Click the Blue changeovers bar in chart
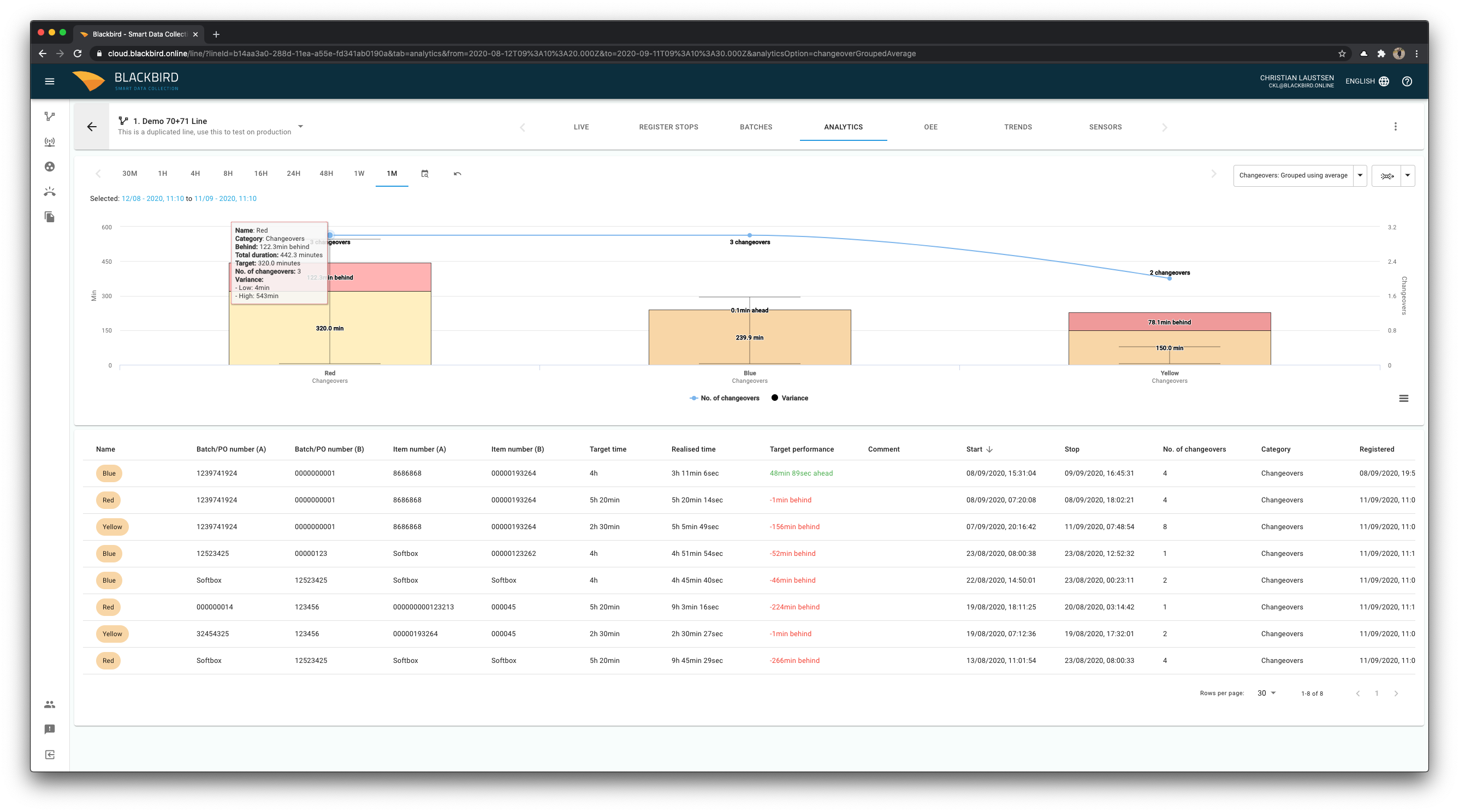This screenshot has width=1459, height=812. click(x=749, y=337)
